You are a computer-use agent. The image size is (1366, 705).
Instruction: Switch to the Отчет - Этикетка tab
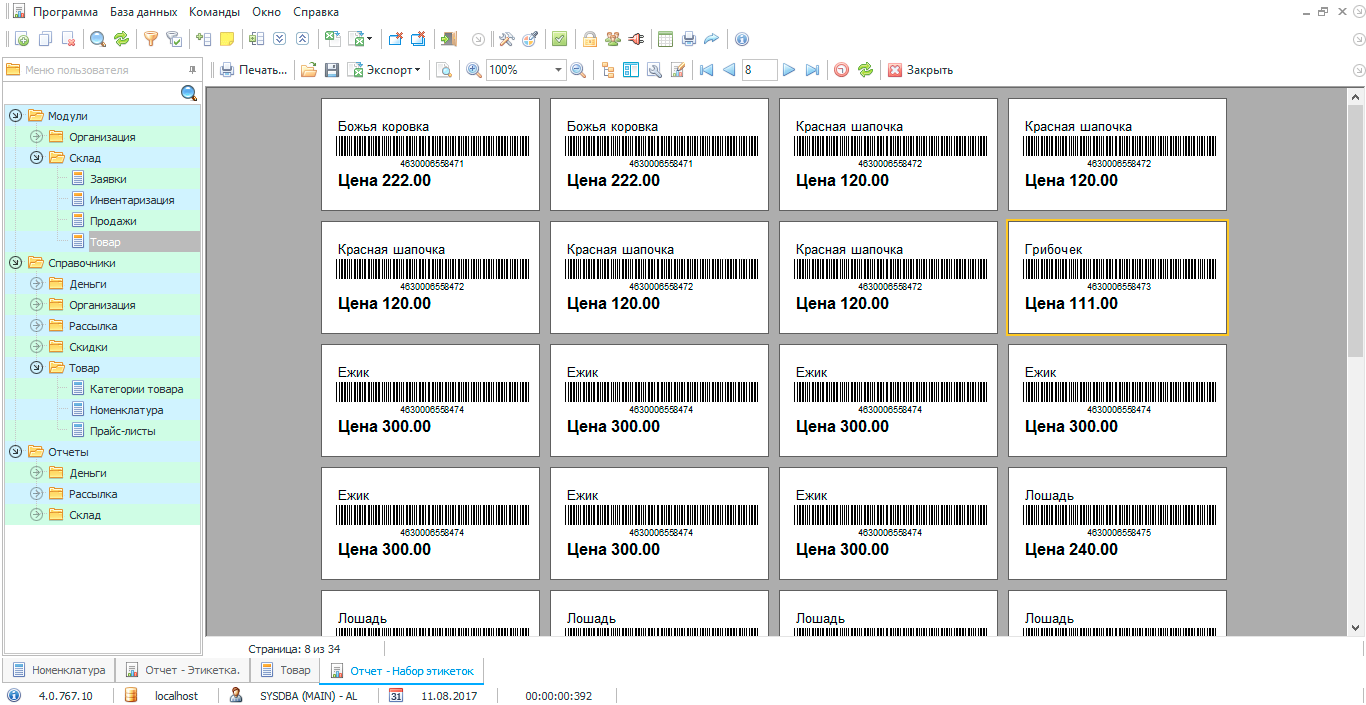182,670
